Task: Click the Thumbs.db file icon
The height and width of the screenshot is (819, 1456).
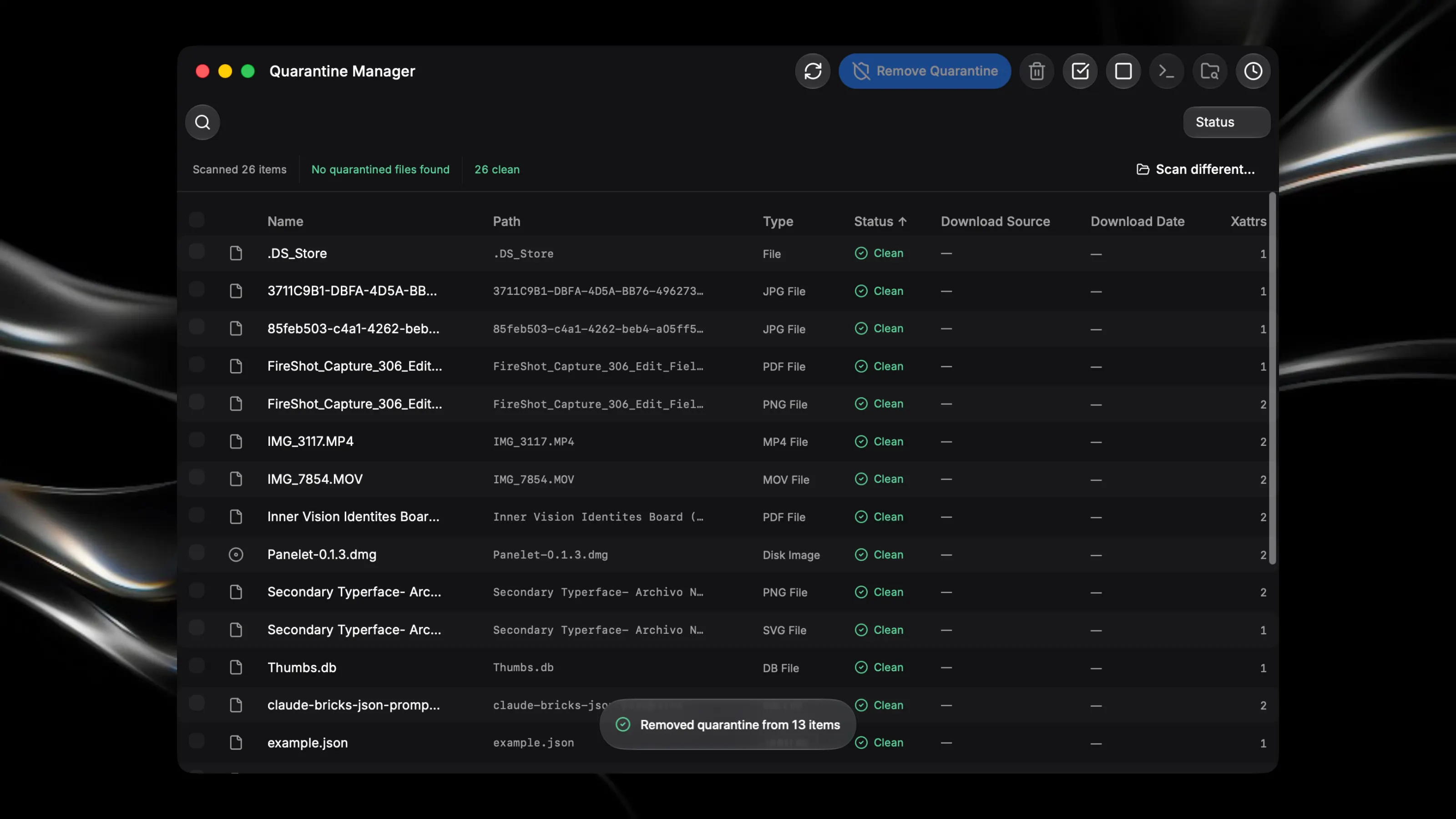Action: tap(236, 667)
